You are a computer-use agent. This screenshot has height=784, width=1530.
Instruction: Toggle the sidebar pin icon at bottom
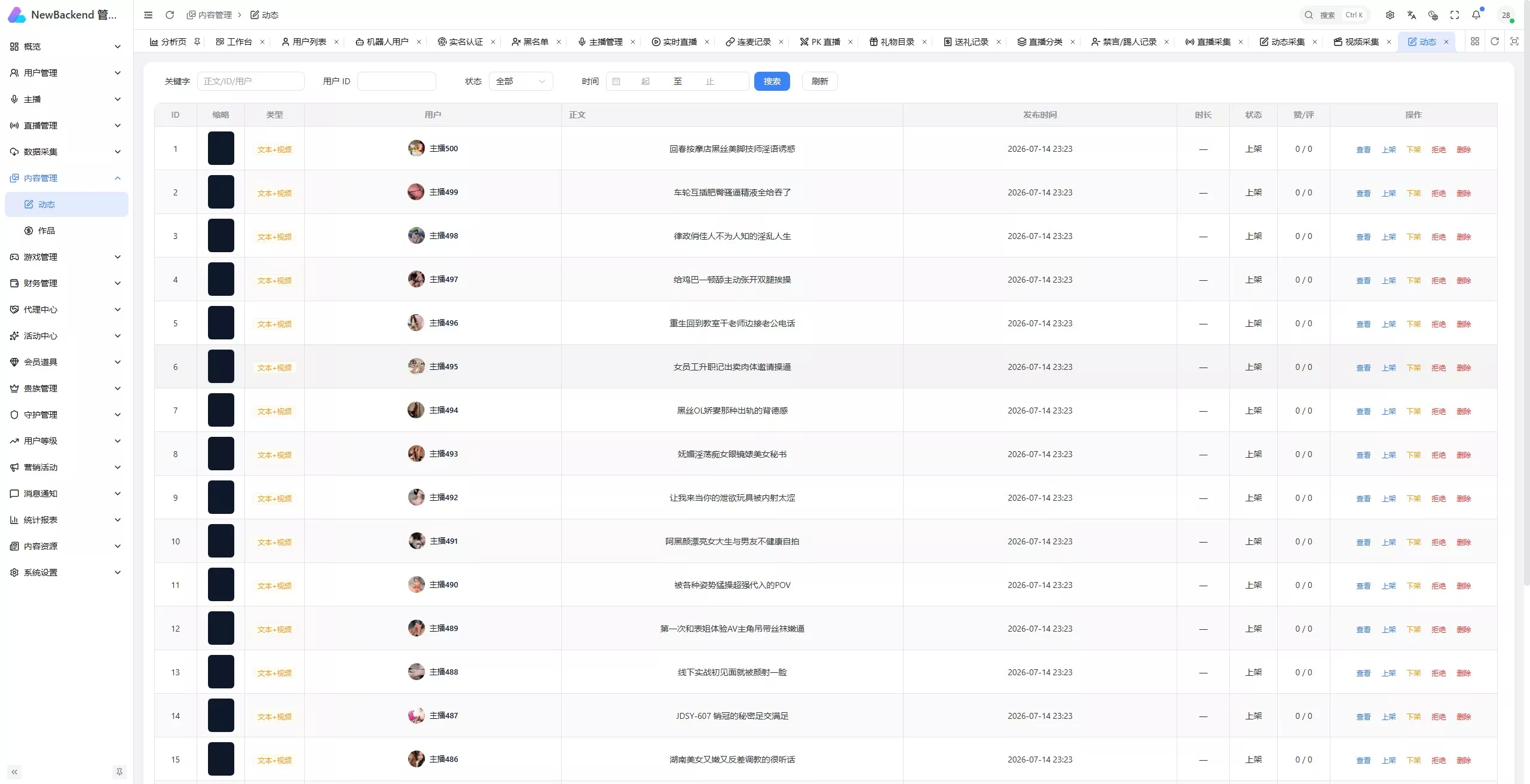point(119,772)
